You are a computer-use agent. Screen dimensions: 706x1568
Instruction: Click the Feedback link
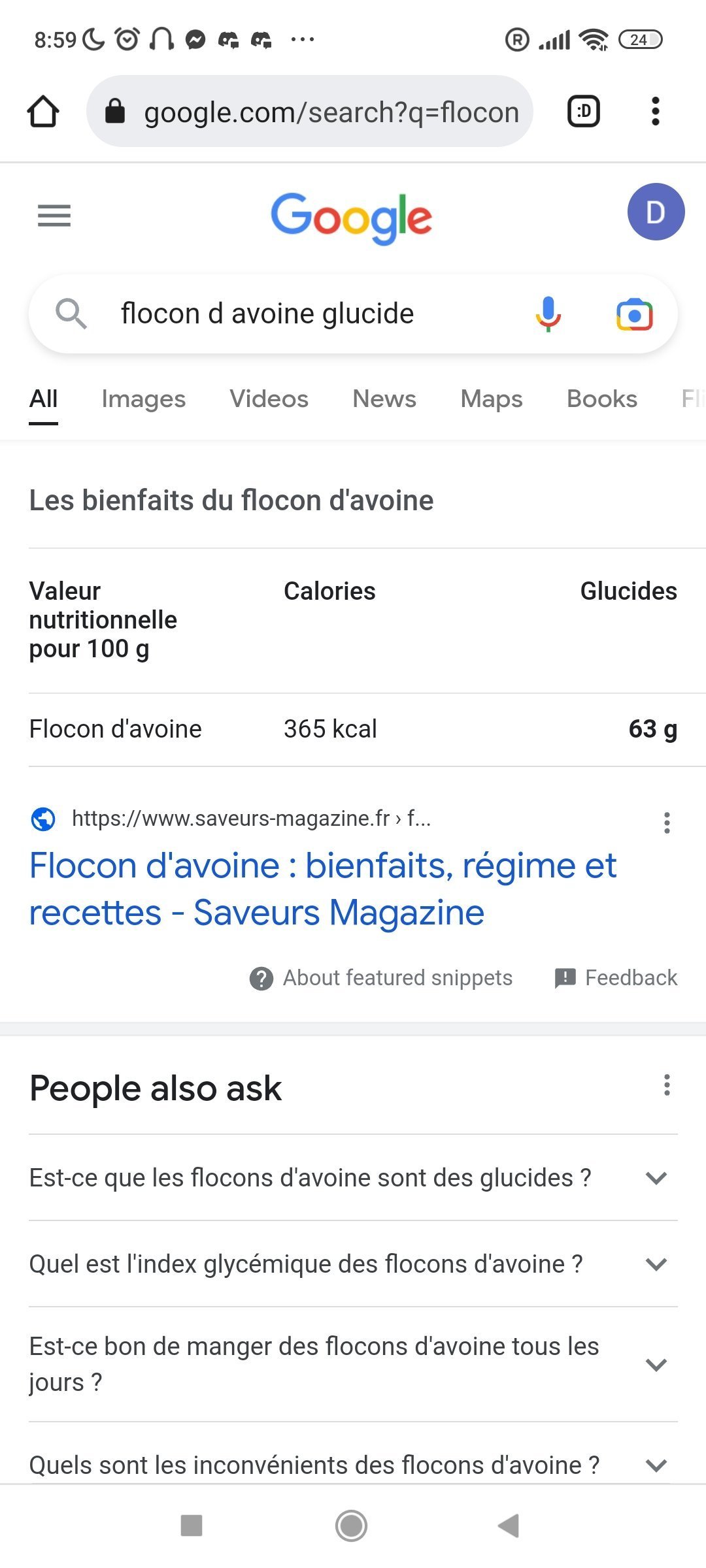[616, 978]
